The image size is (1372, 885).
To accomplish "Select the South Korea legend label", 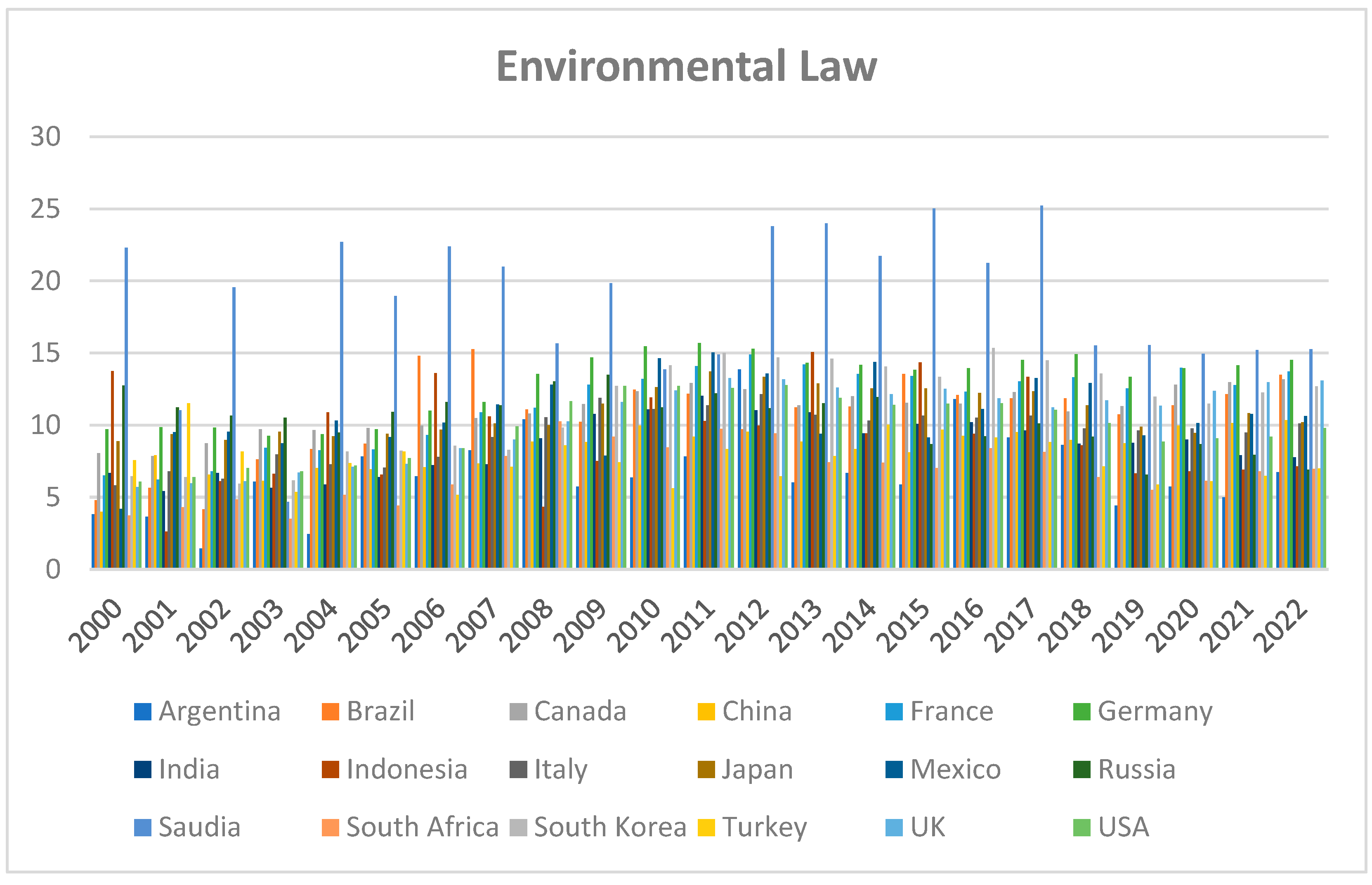I will coord(610,828).
